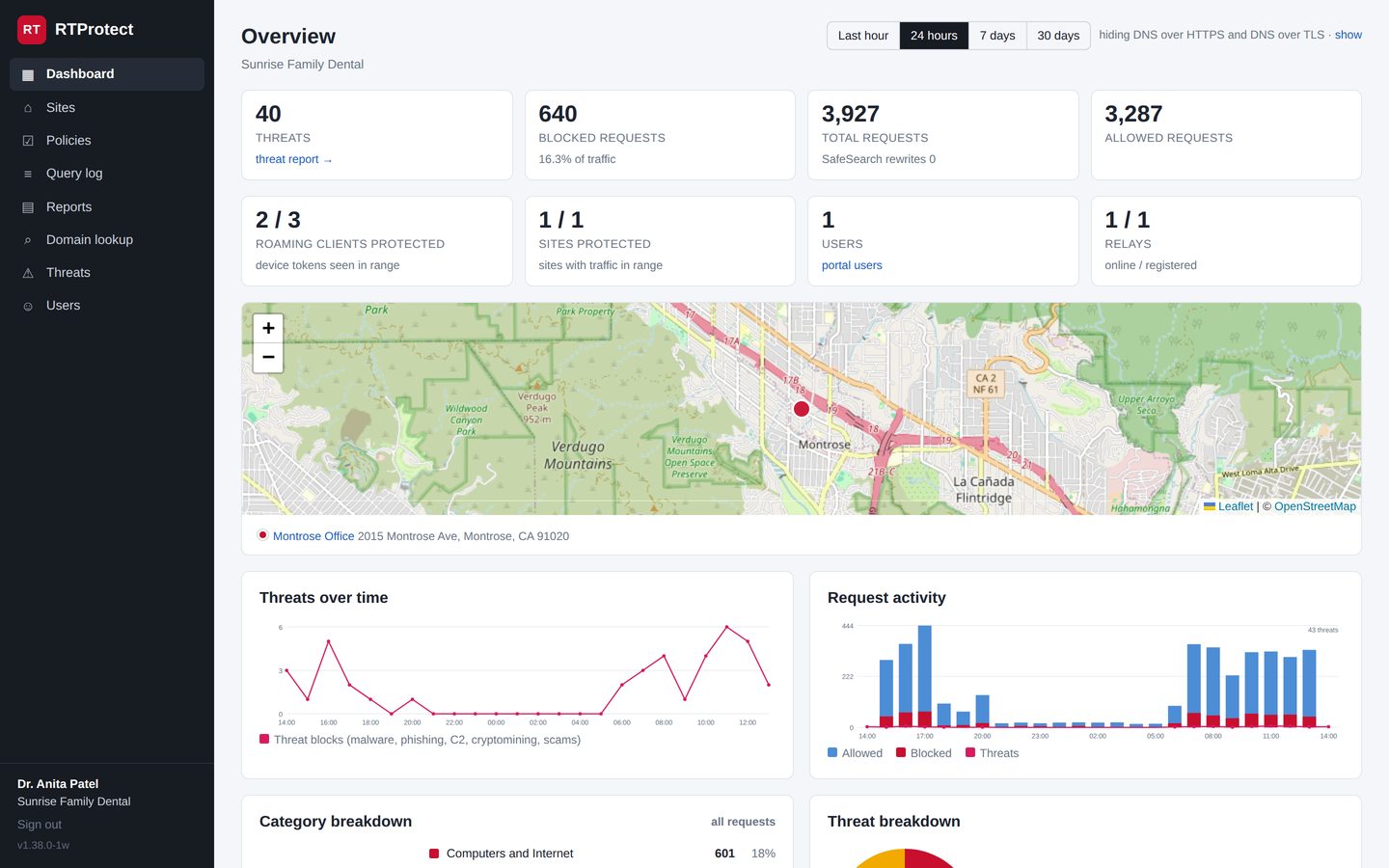Select the 7 days time range

pos(997,36)
